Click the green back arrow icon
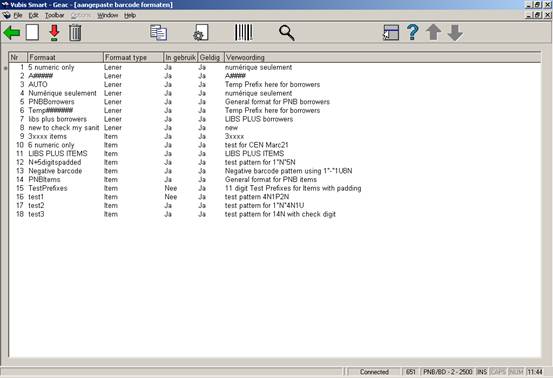This screenshot has height=378, width=553. pos(12,33)
